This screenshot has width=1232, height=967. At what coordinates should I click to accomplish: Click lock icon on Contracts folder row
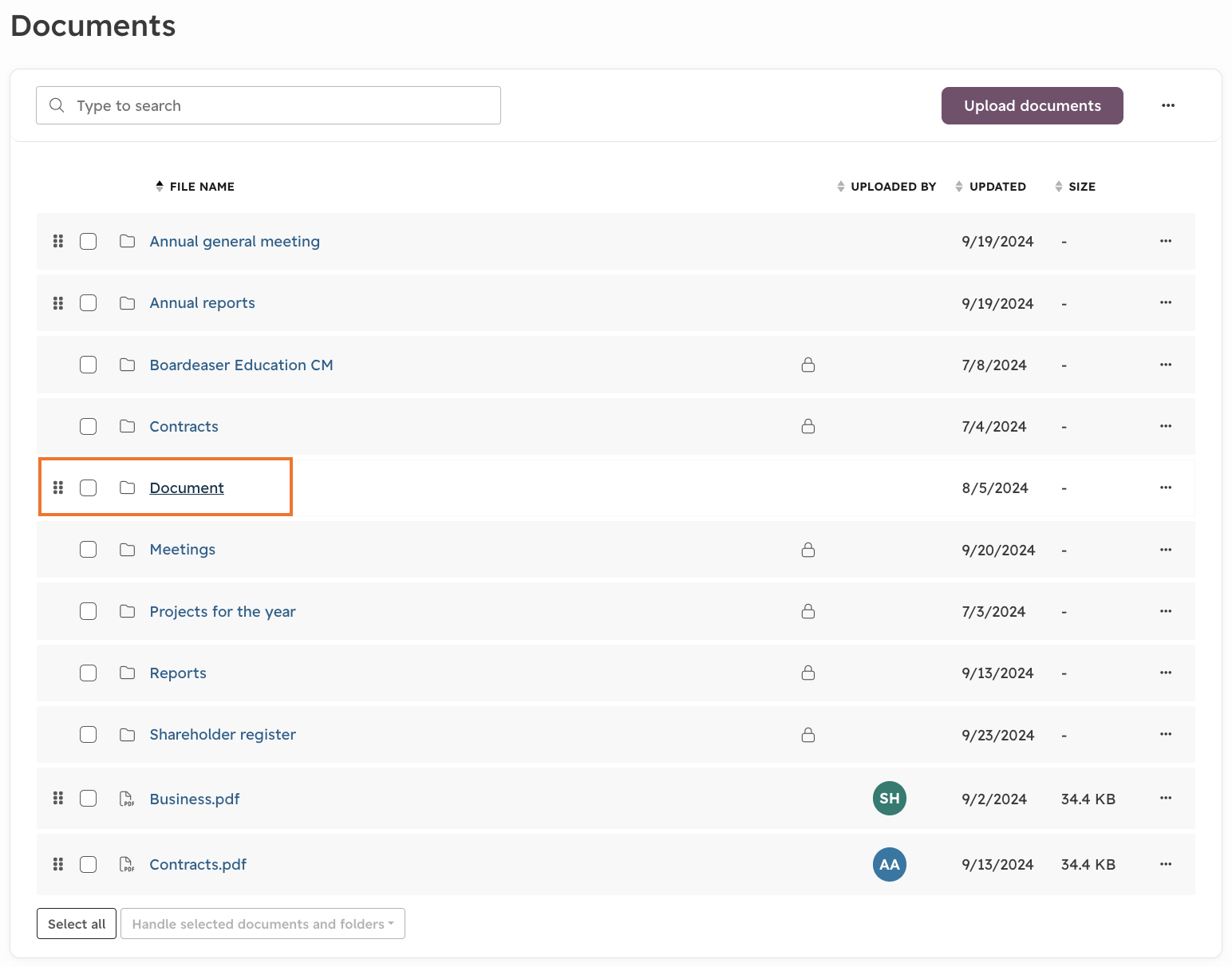click(x=808, y=426)
